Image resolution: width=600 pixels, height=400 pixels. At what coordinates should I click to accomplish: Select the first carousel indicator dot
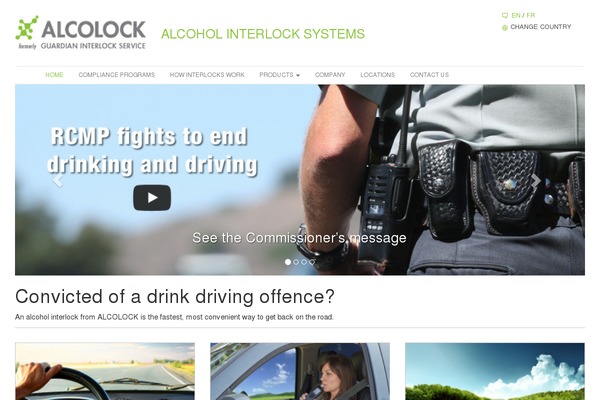coord(288,262)
